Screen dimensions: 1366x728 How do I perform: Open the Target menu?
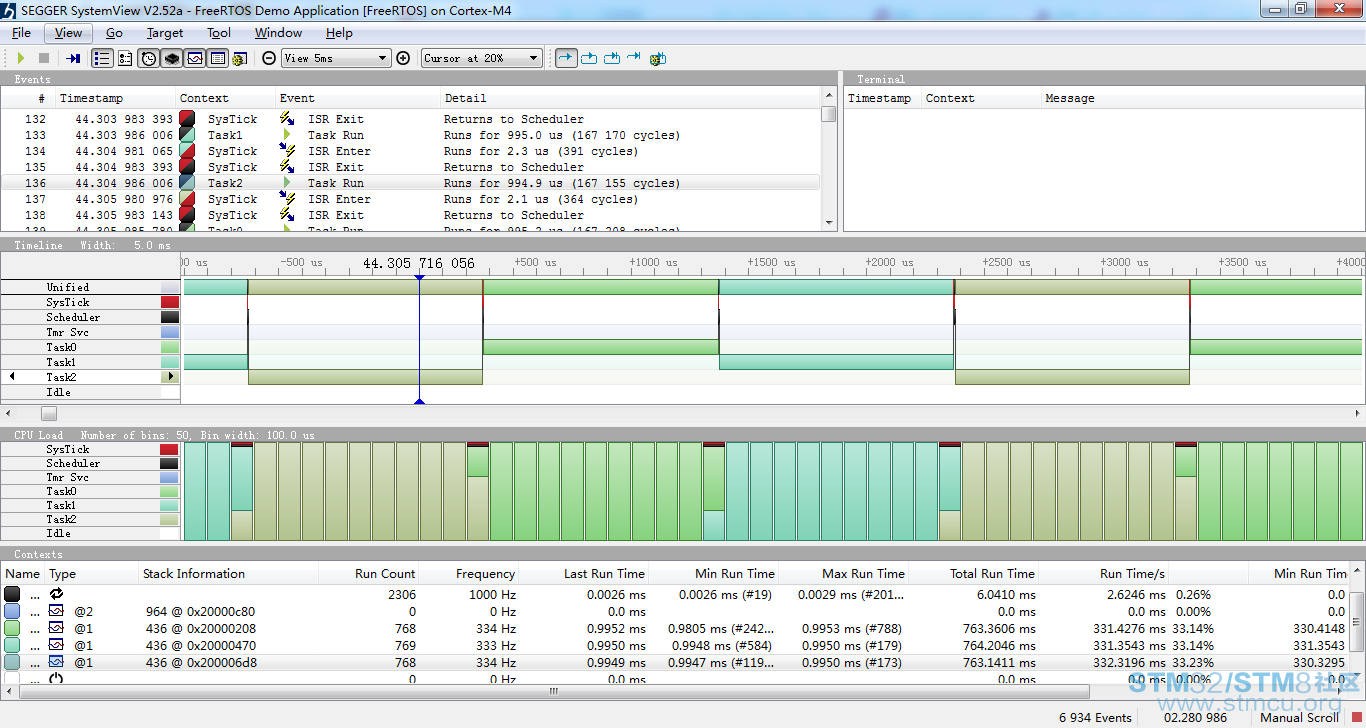tap(165, 33)
